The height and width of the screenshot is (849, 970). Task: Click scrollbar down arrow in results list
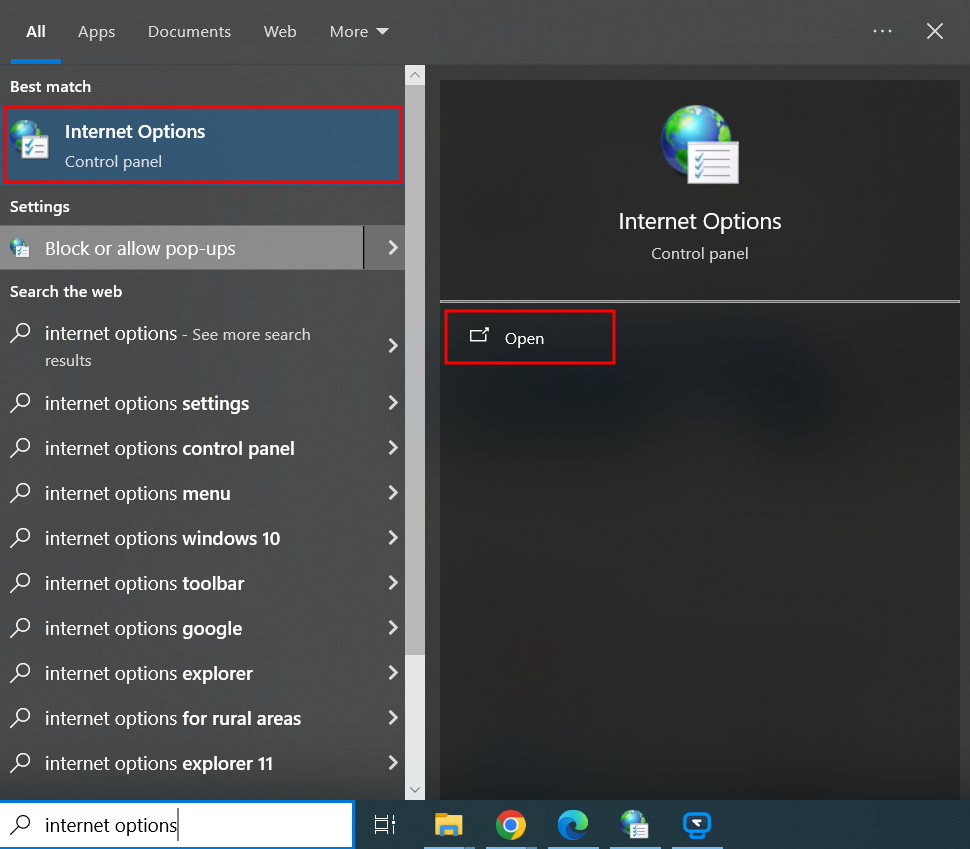(415, 790)
